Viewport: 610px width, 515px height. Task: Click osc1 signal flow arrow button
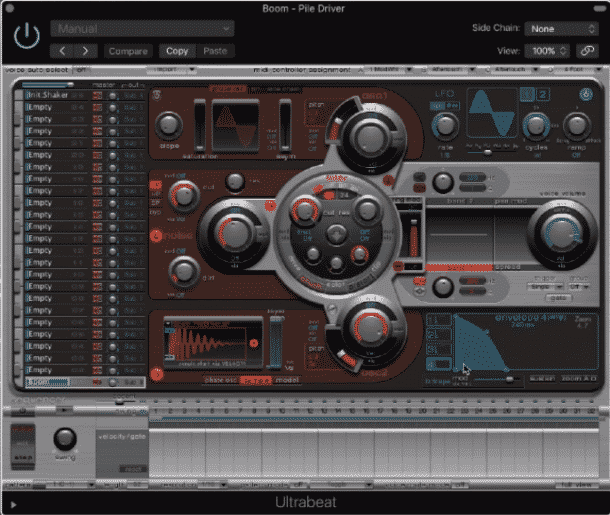388,180
